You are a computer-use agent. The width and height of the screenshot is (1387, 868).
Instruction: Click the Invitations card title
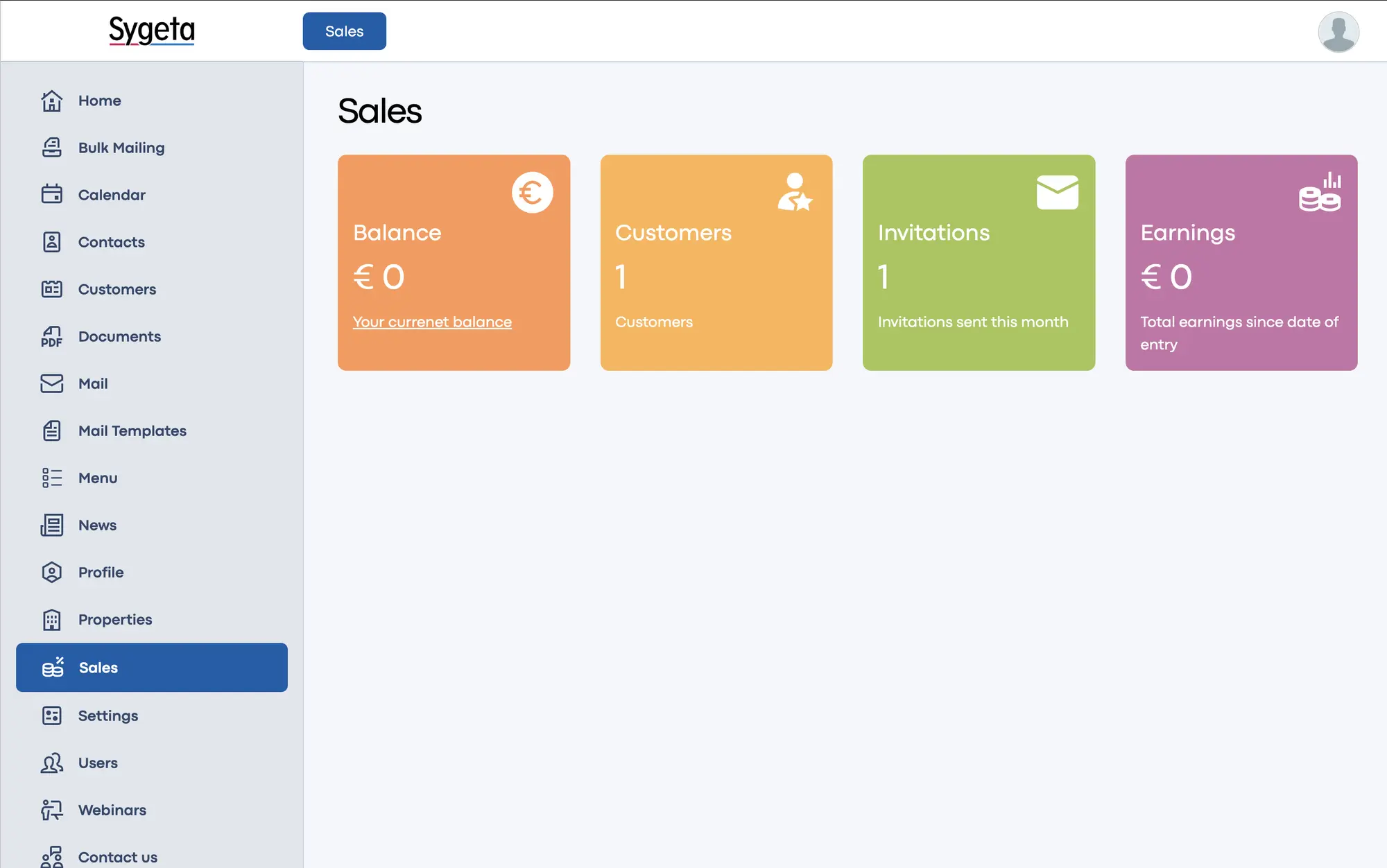click(x=934, y=232)
